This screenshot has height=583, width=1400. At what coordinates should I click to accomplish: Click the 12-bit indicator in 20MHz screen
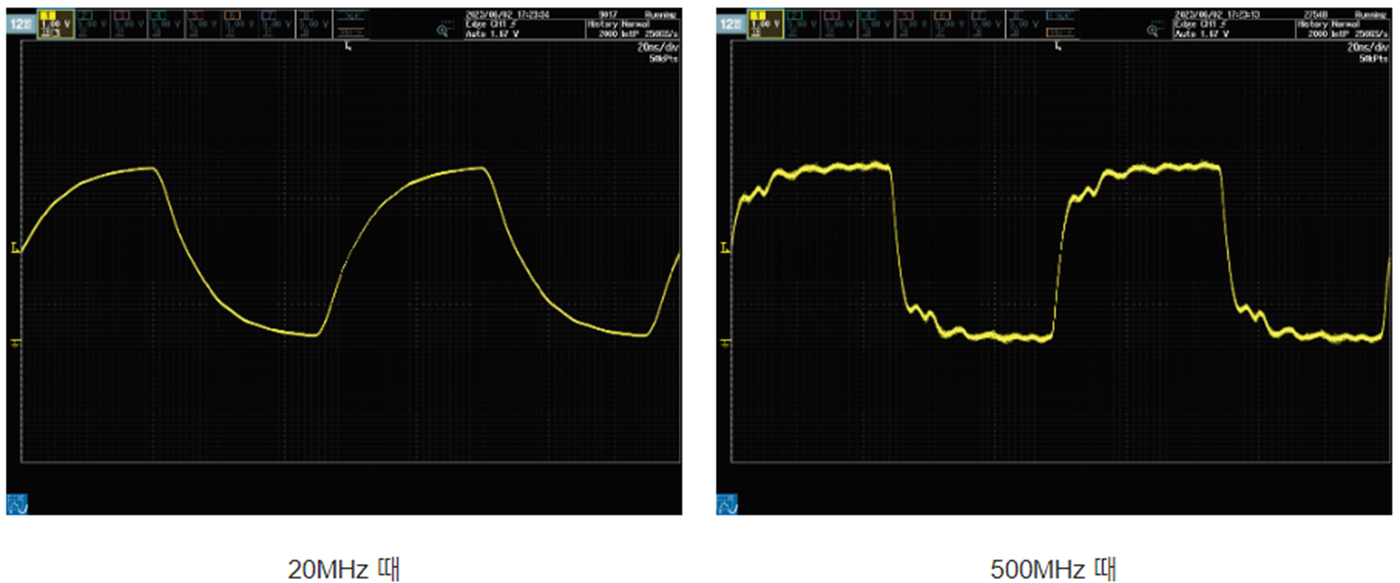21,22
